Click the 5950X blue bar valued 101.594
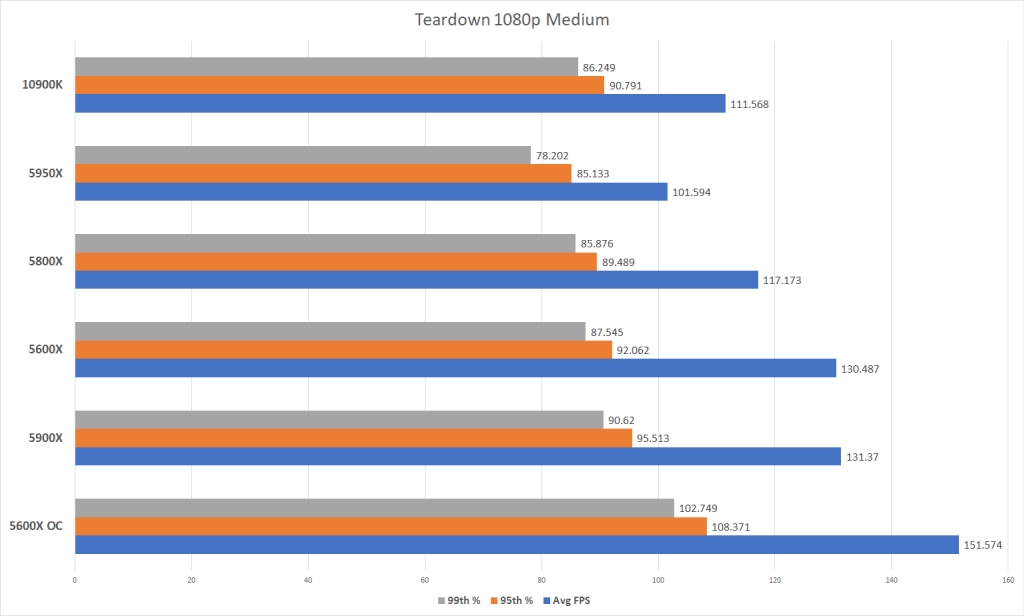Image resolution: width=1024 pixels, height=616 pixels. click(x=371, y=191)
